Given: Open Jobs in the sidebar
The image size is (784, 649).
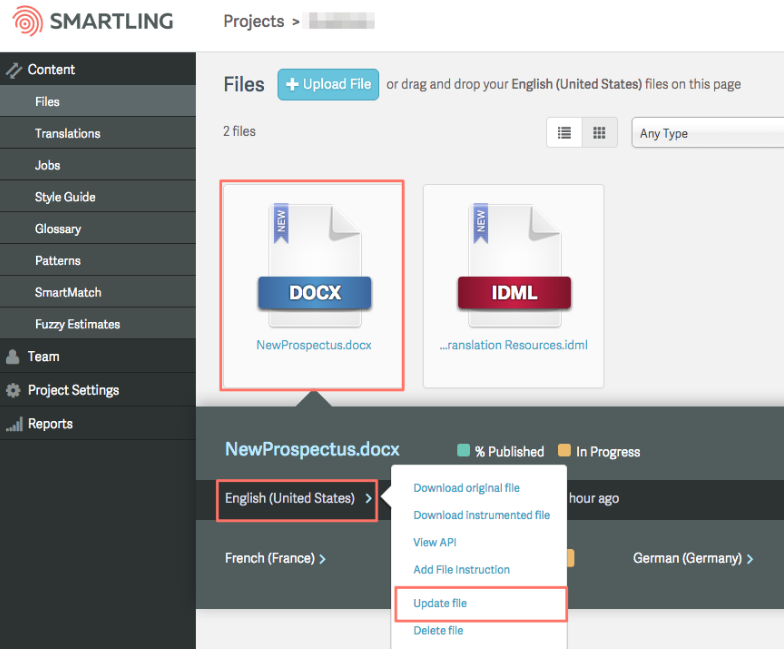Looking at the screenshot, I should pos(98,165).
